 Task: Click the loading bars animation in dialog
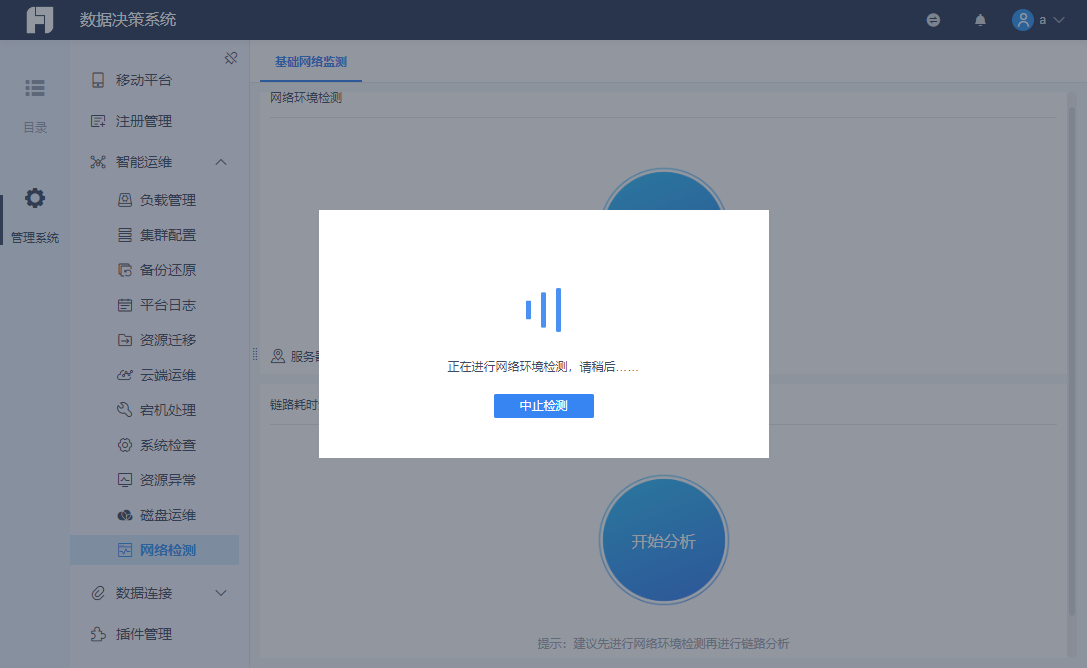(544, 310)
